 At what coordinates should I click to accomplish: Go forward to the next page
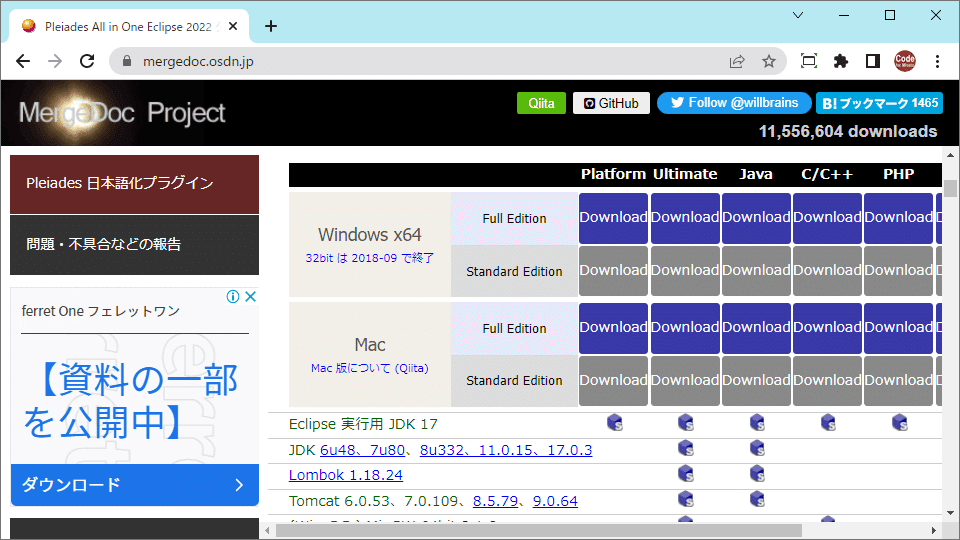click(55, 61)
